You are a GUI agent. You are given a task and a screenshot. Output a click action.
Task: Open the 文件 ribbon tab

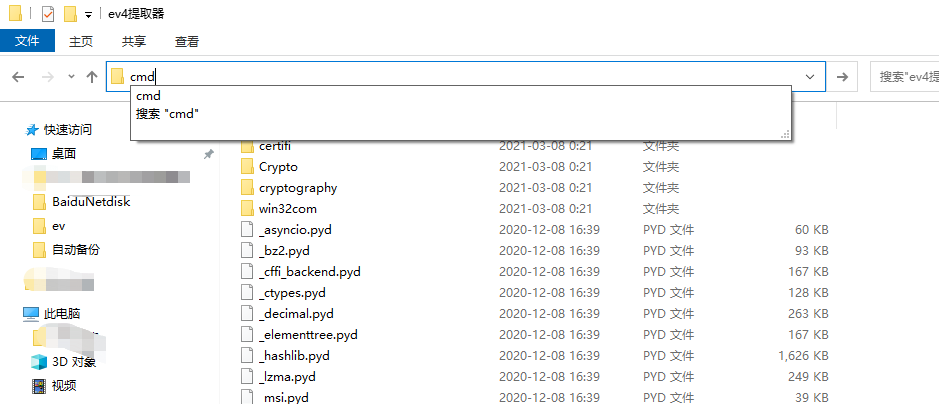pyautogui.click(x=27, y=41)
